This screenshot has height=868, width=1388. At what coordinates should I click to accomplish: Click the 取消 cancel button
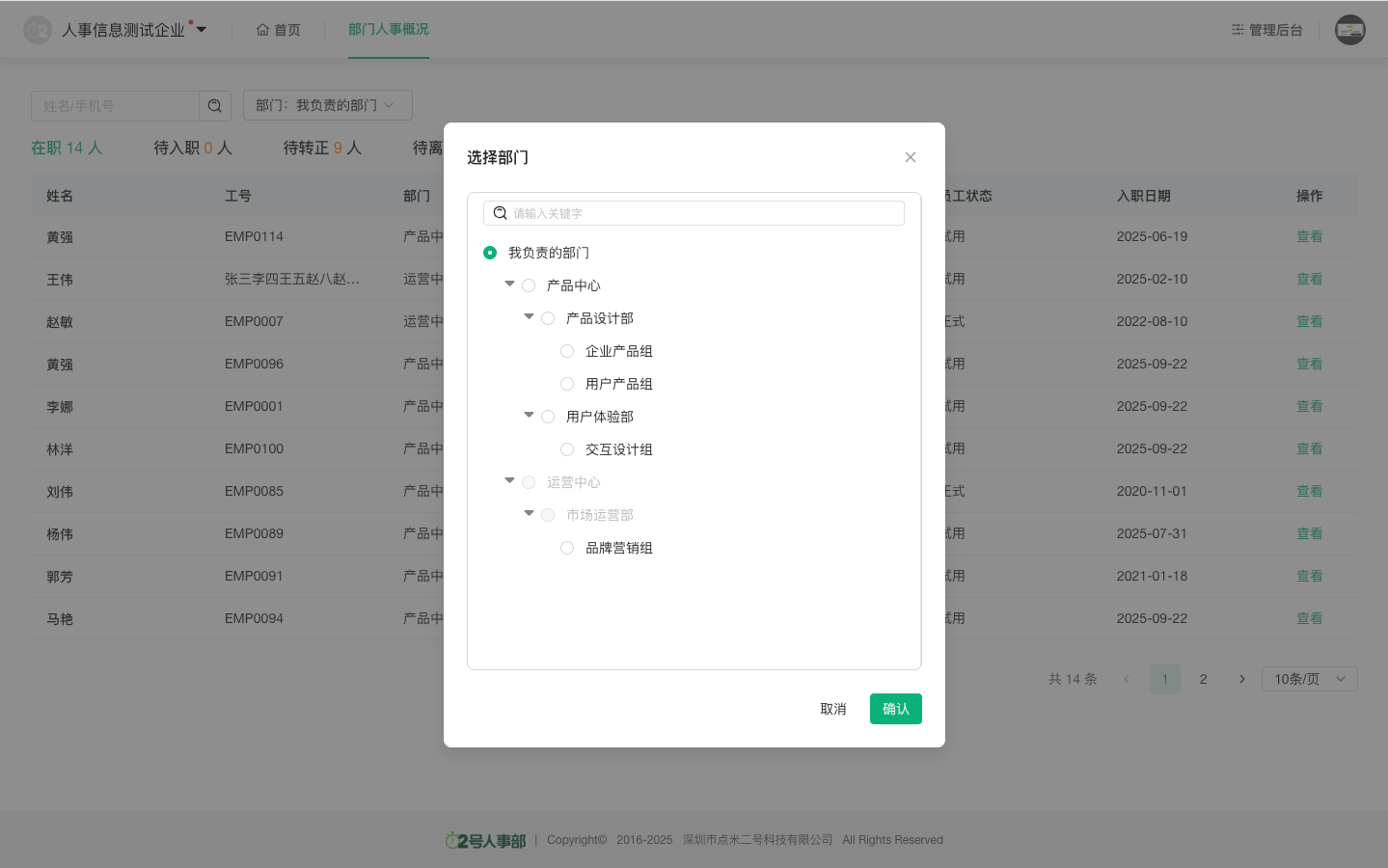(x=832, y=709)
